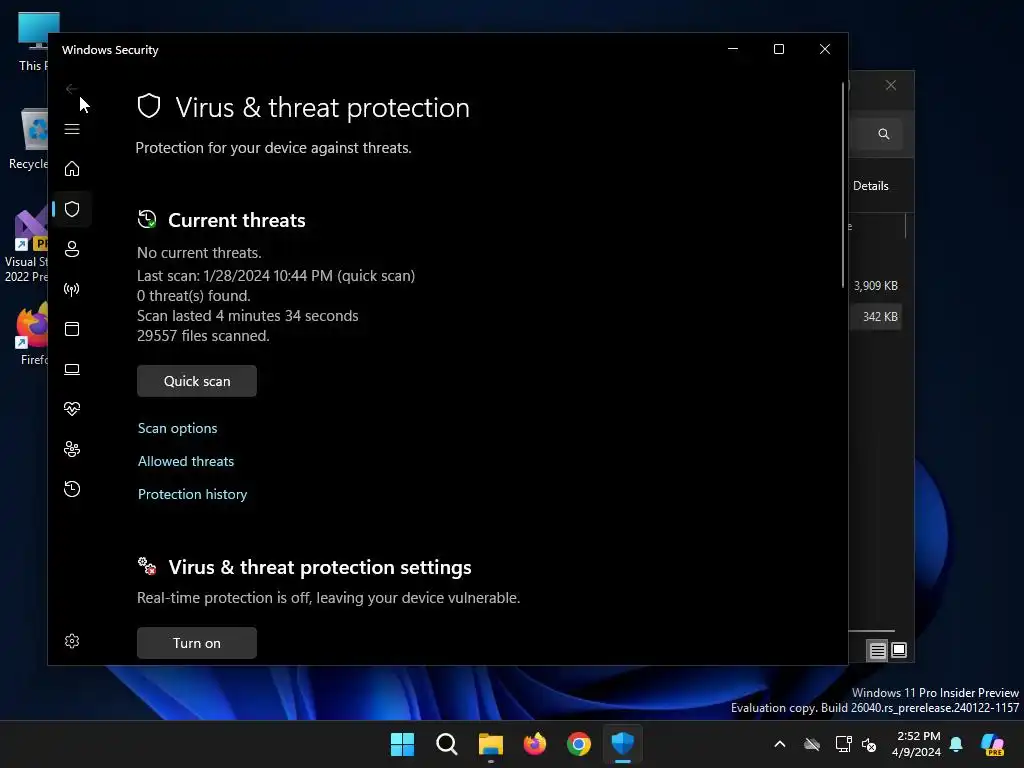The height and width of the screenshot is (768, 1024).
Task: Show hidden system tray icons
Action: tap(780, 744)
